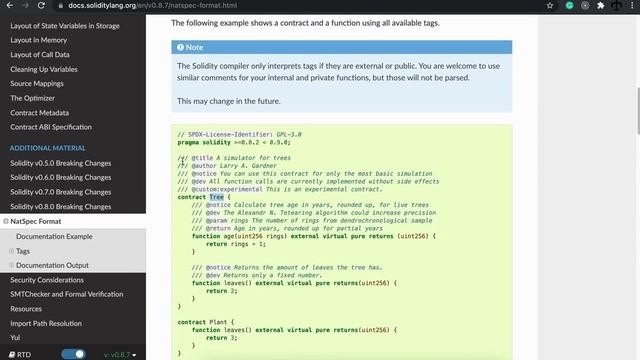Image resolution: width=640 pixels, height=360 pixels.
Task: Open the v: v0.8.7 version dropdown
Action: (x=120, y=355)
